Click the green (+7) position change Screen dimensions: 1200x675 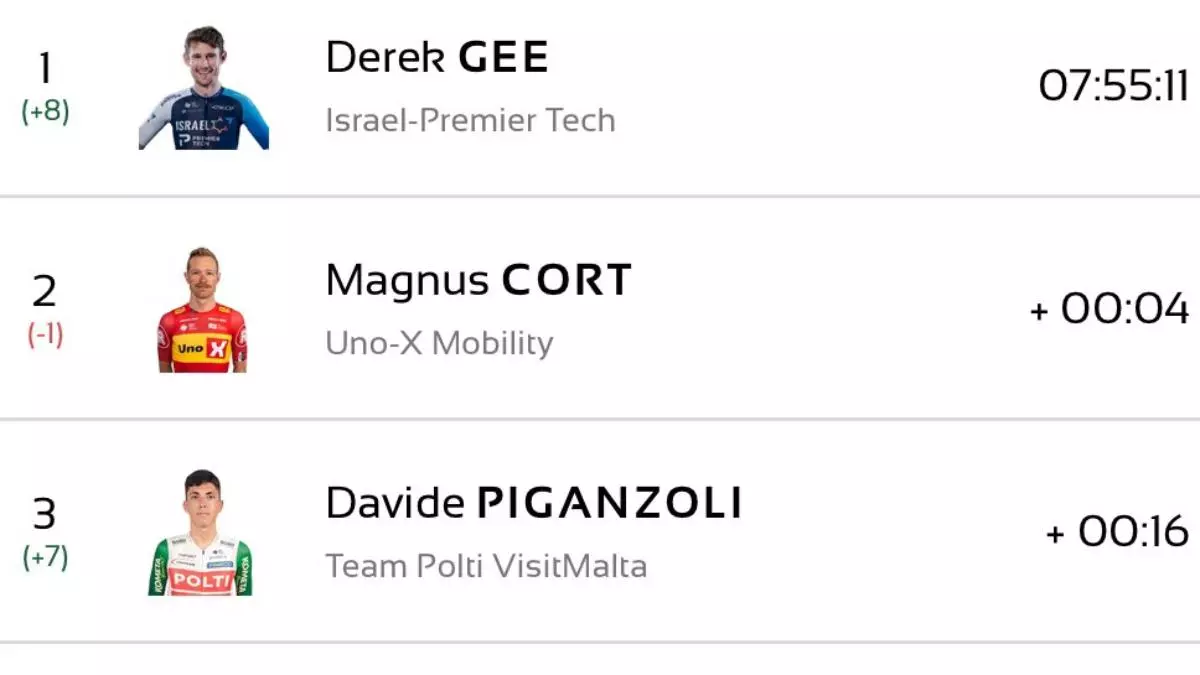pyautogui.click(x=46, y=557)
